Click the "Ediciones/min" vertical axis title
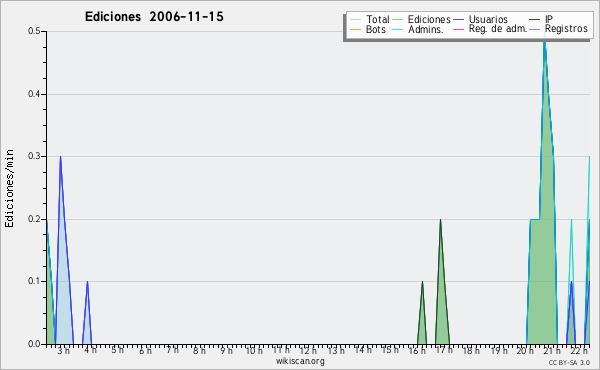Image resolution: width=600 pixels, height=370 pixels. coord(9,188)
